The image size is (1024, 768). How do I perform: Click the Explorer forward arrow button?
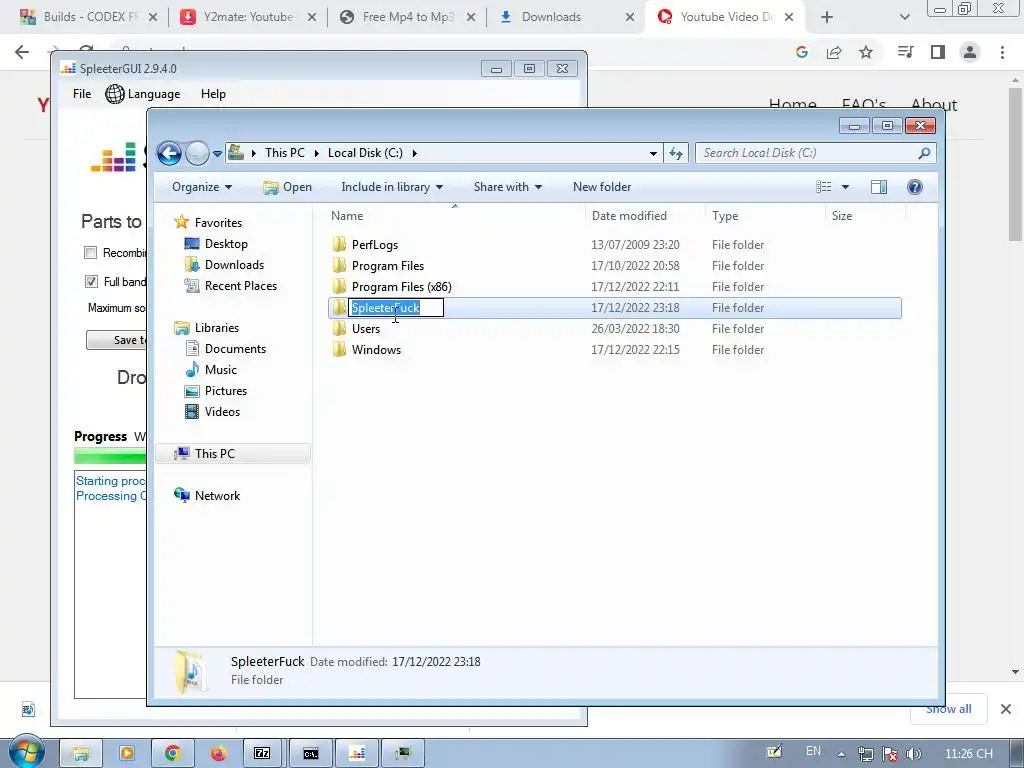tap(197, 153)
